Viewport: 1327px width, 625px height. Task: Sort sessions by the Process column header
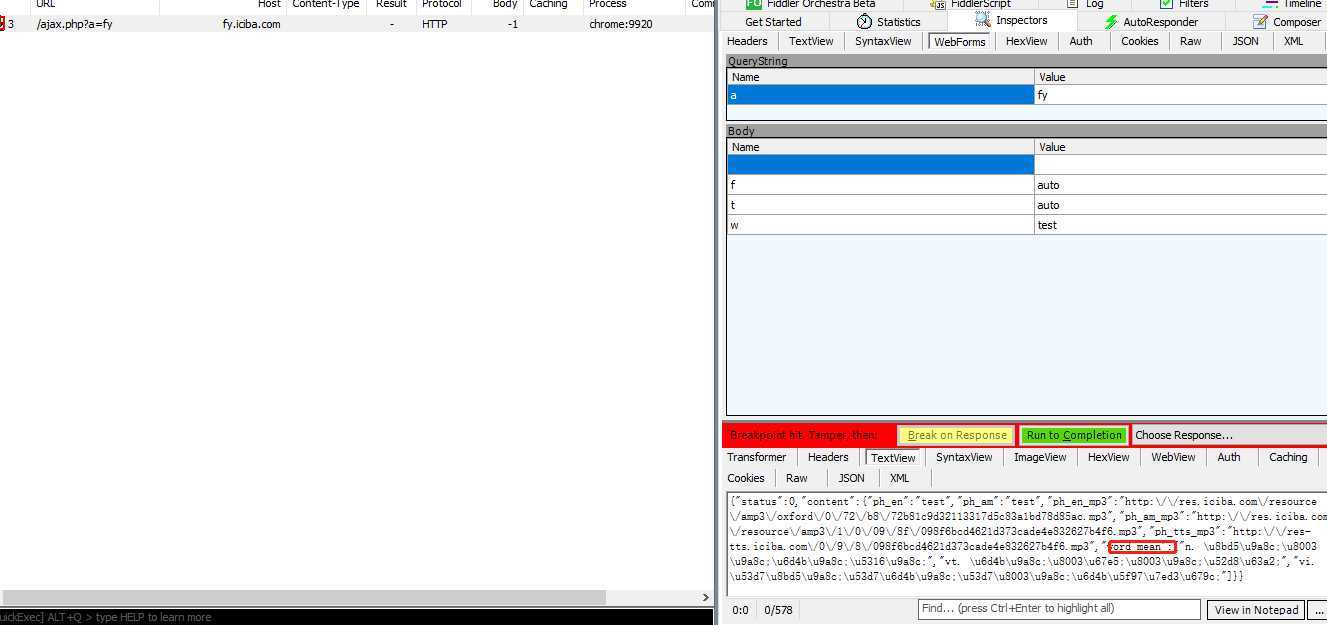[x=635, y=5]
